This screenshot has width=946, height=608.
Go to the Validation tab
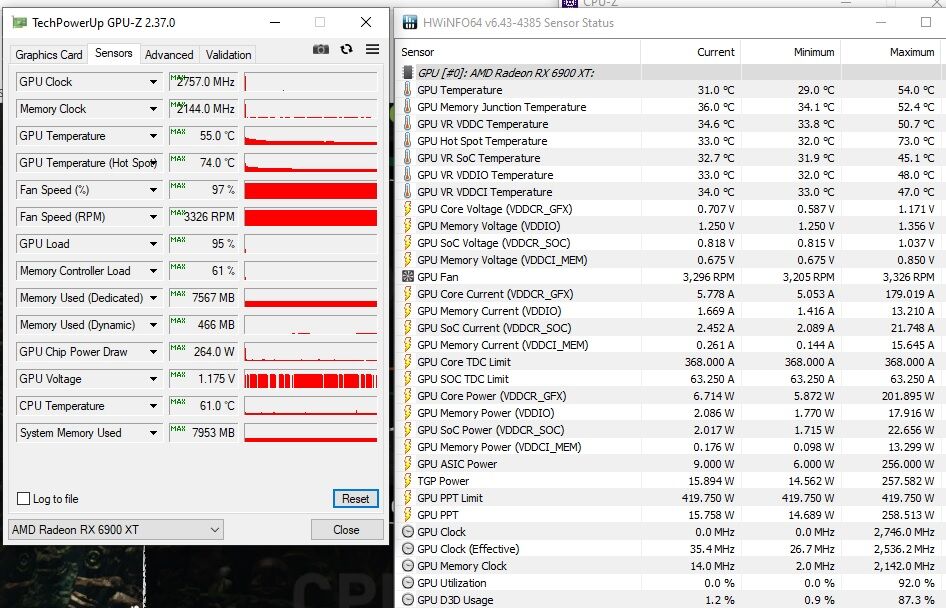tap(228, 55)
